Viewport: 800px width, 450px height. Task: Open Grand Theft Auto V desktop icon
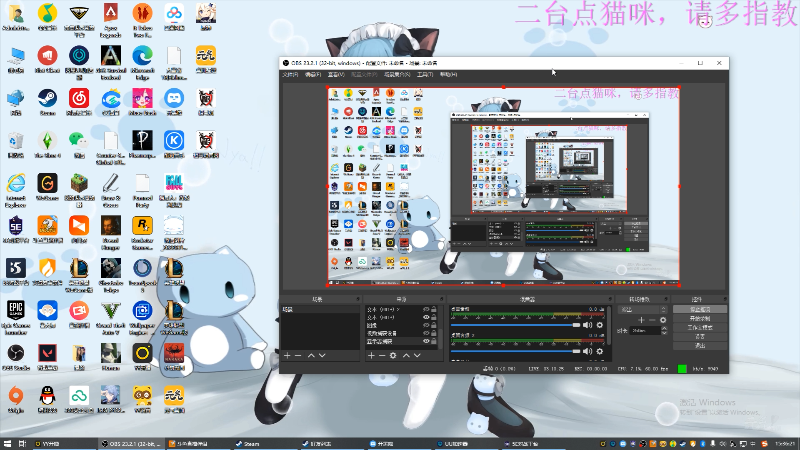111,317
